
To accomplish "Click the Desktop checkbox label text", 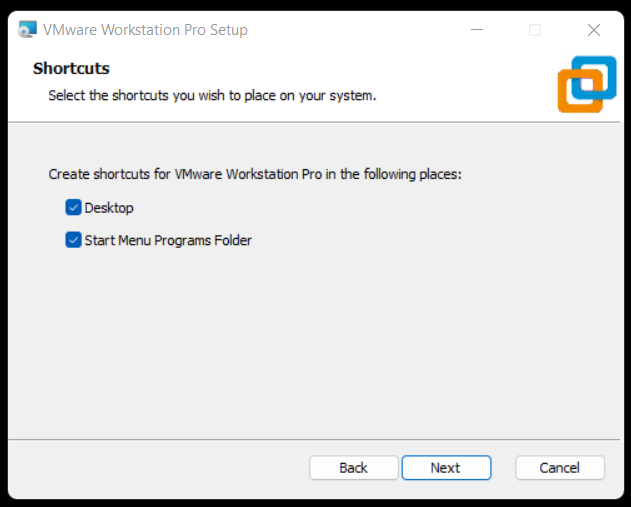I will pyautogui.click(x=109, y=208).
